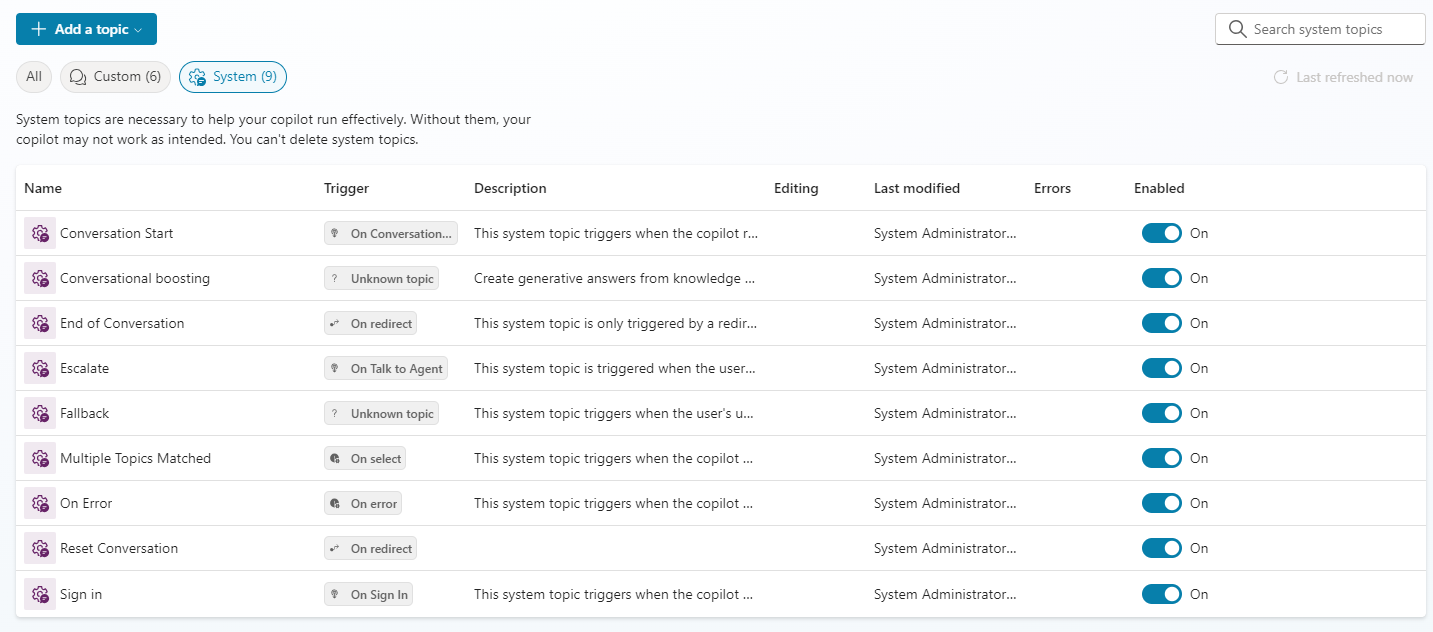Viewport: 1433px width, 632px height.
Task: Open the End of Conversation topic
Action: (x=122, y=323)
